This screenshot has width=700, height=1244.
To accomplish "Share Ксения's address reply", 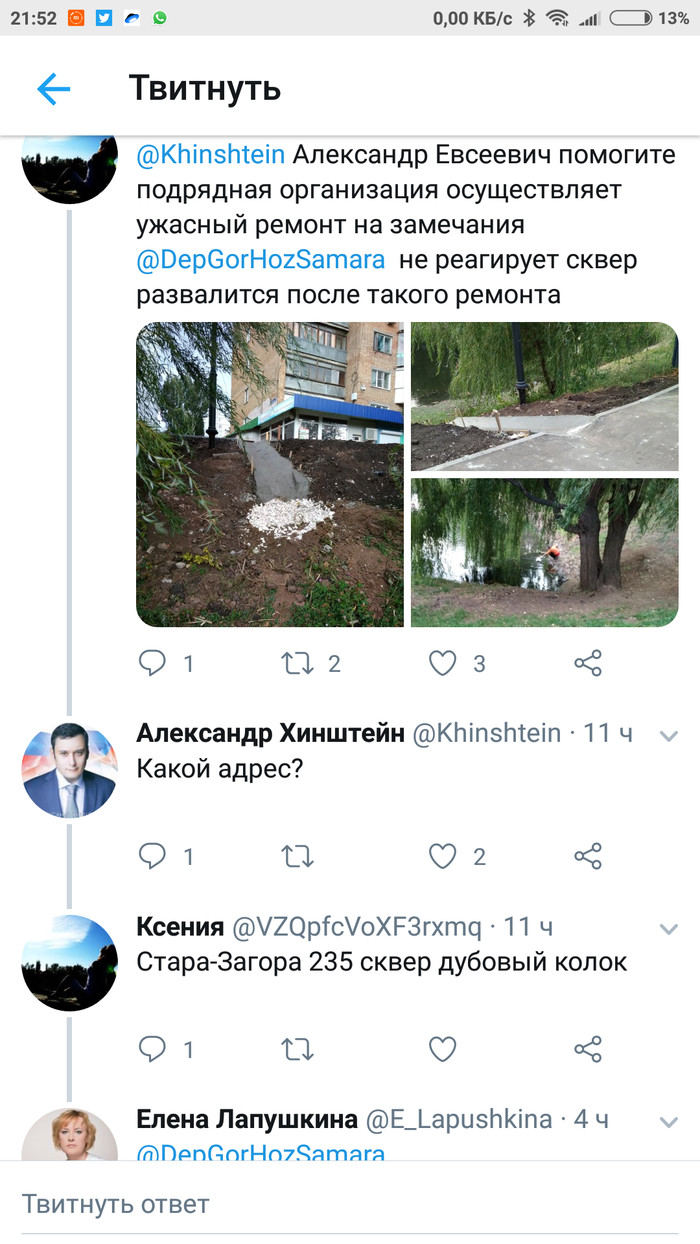I will click(x=588, y=1049).
